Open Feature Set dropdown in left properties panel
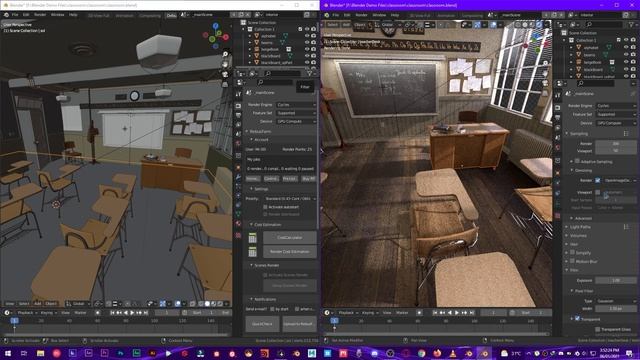 pos(296,113)
